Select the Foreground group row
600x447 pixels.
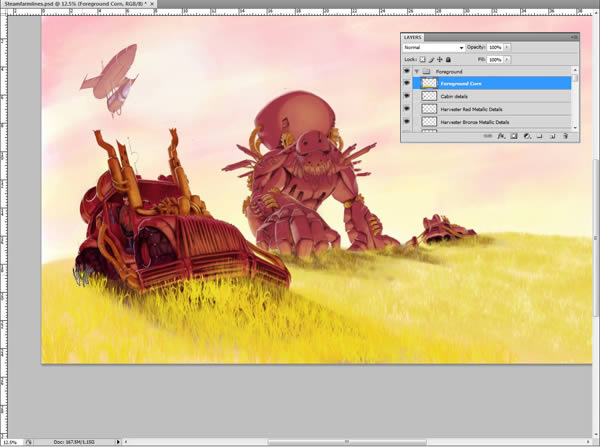[492, 72]
